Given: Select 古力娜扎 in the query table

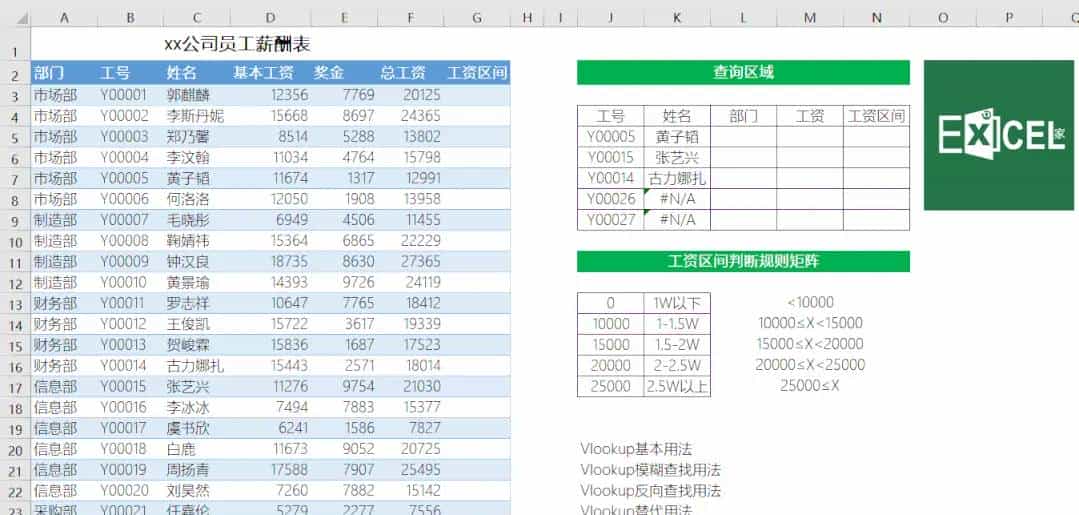Looking at the screenshot, I should coord(677,178).
